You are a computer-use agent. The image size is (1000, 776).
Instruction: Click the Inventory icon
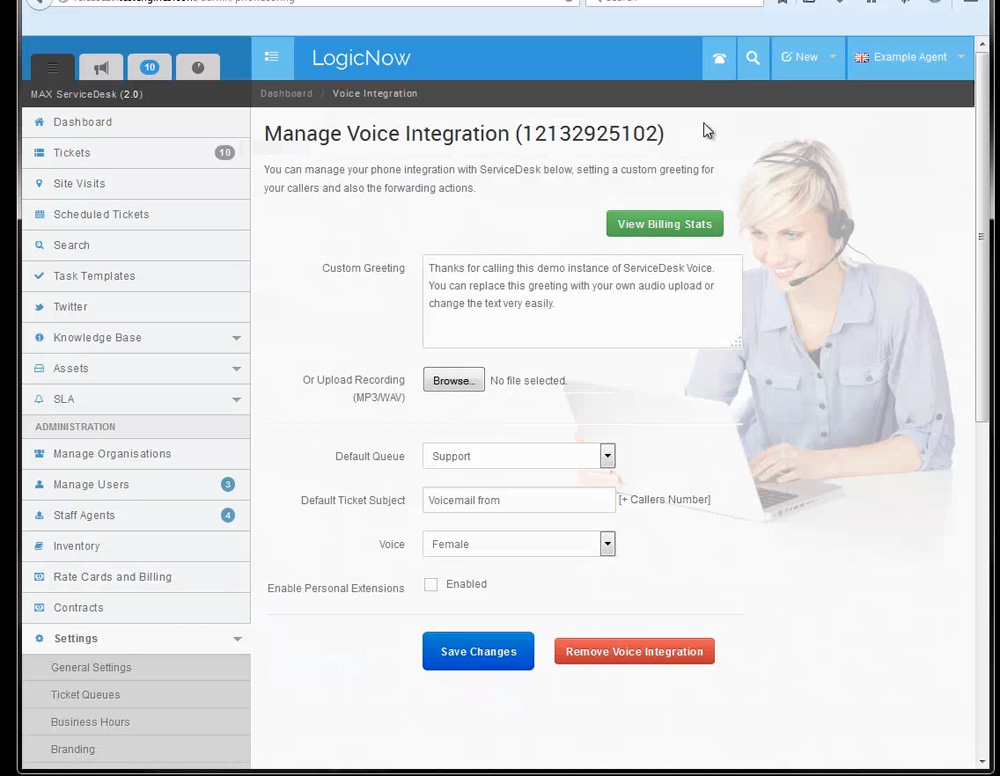tap(40, 546)
